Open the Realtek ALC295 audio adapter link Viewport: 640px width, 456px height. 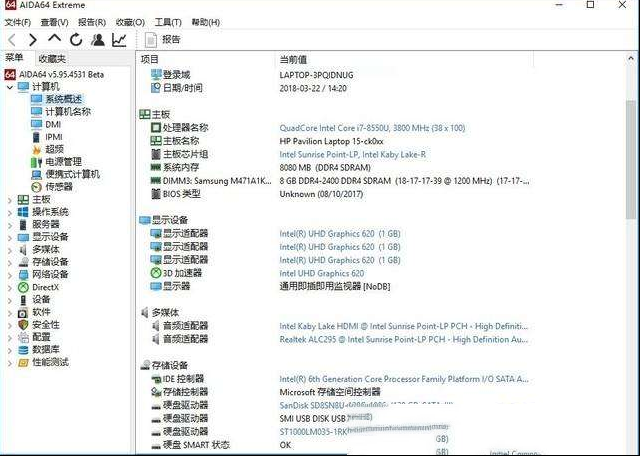click(403, 340)
